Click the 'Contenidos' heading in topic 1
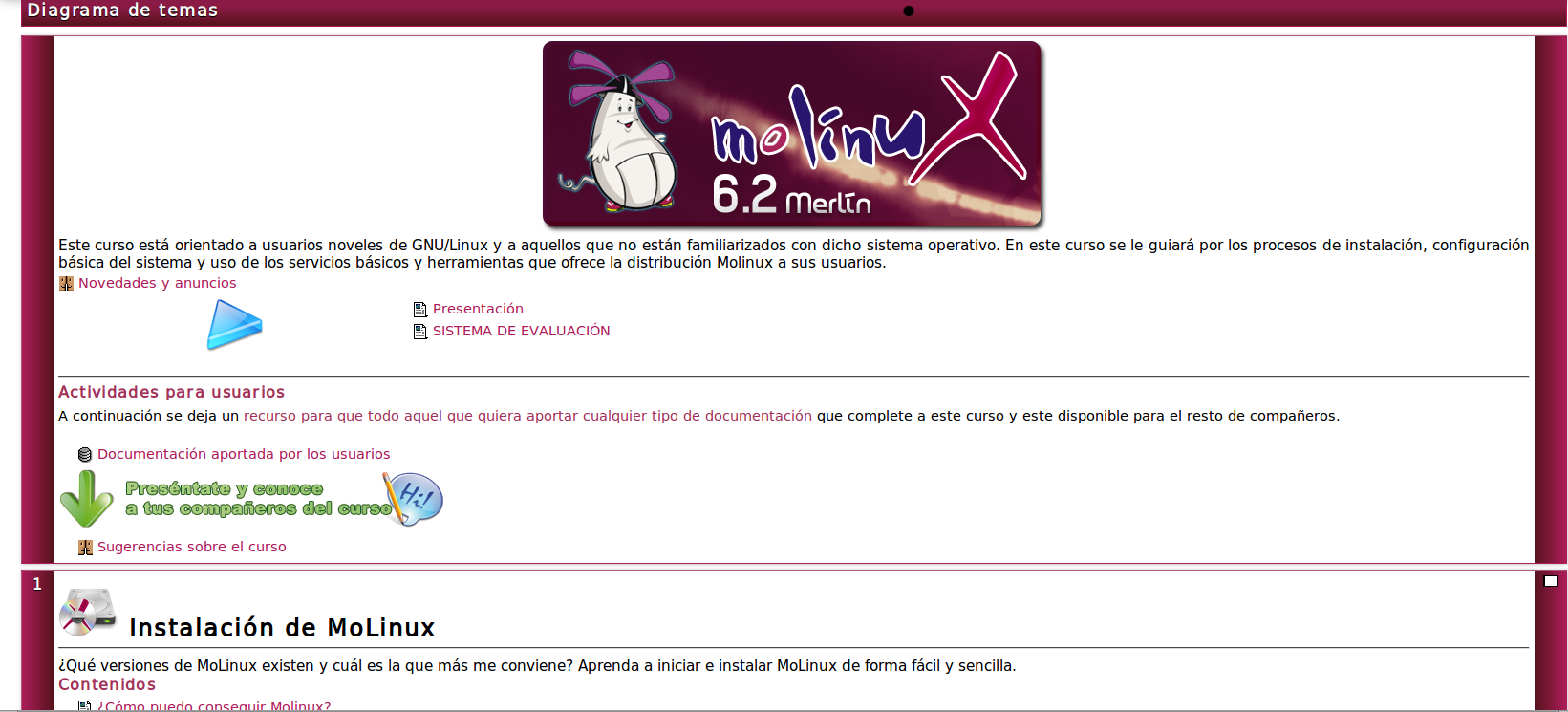The height and width of the screenshot is (712, 1568). (x=107, y=684)
